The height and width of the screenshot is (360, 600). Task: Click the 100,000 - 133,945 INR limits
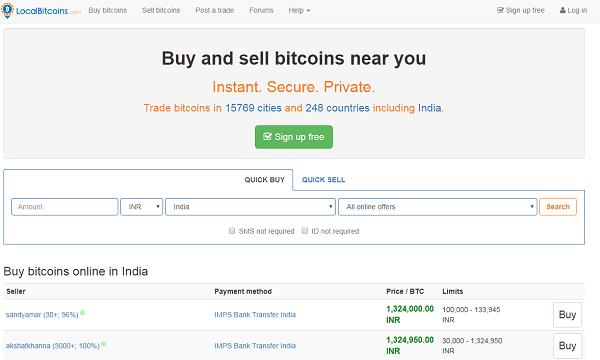[x=471, y=314]
